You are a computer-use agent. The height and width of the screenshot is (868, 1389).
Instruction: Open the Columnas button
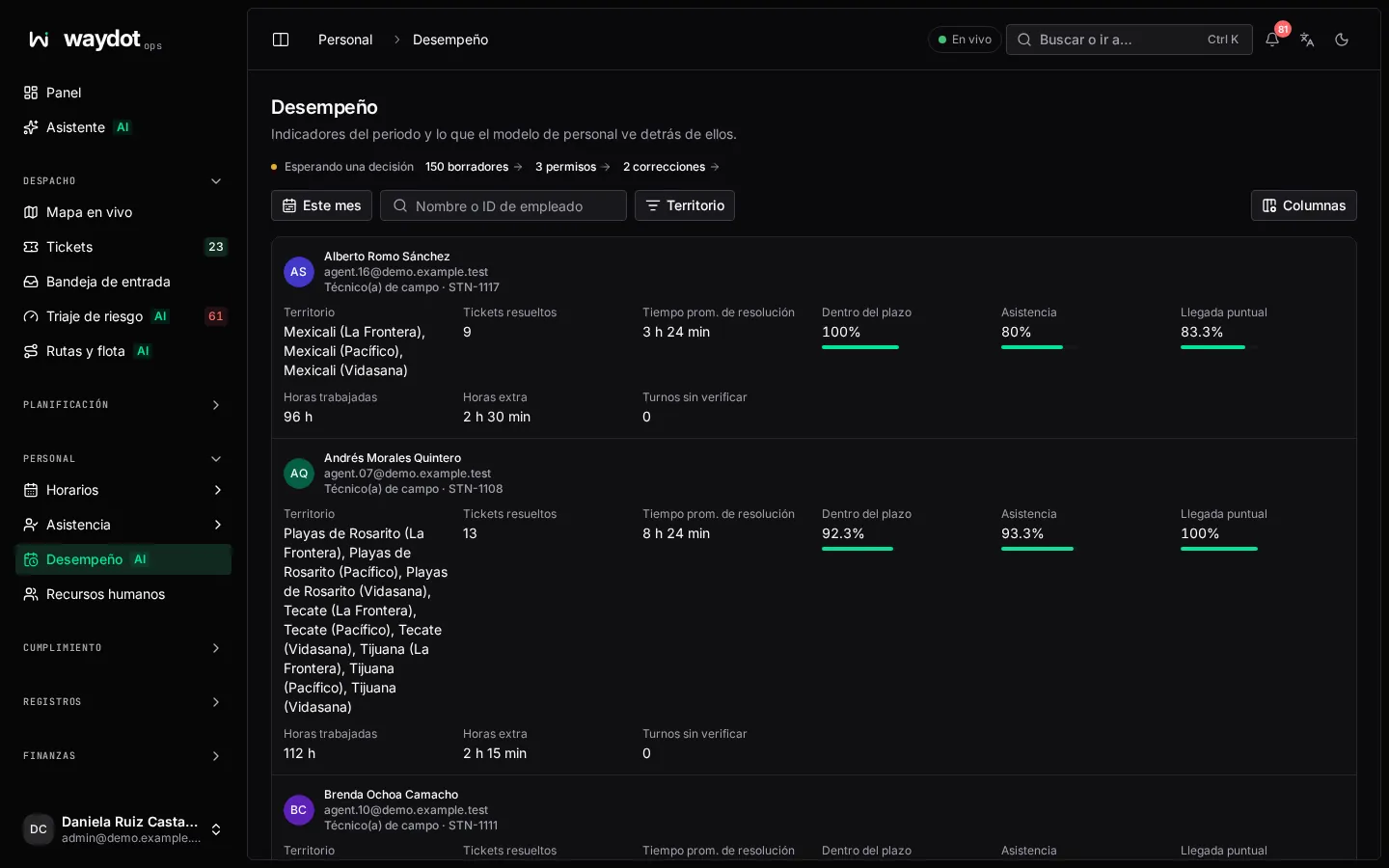1303,205
